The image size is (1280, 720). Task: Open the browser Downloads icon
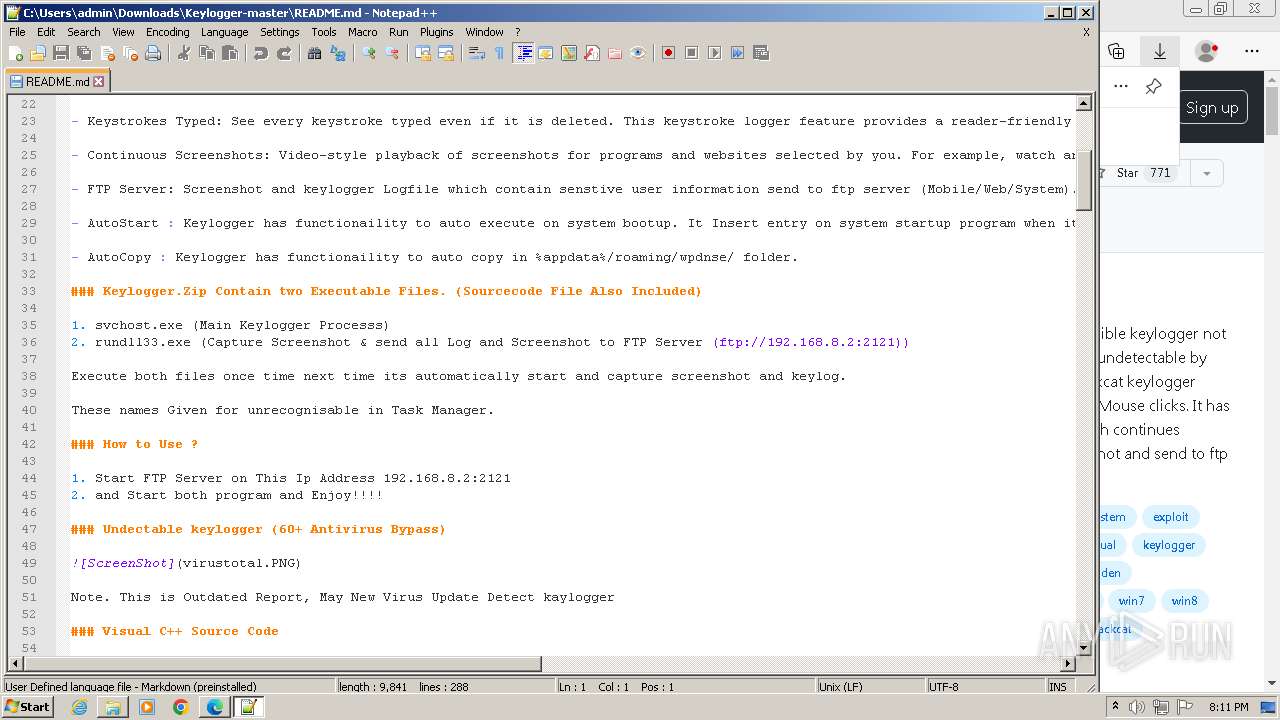coord(1160,51)
